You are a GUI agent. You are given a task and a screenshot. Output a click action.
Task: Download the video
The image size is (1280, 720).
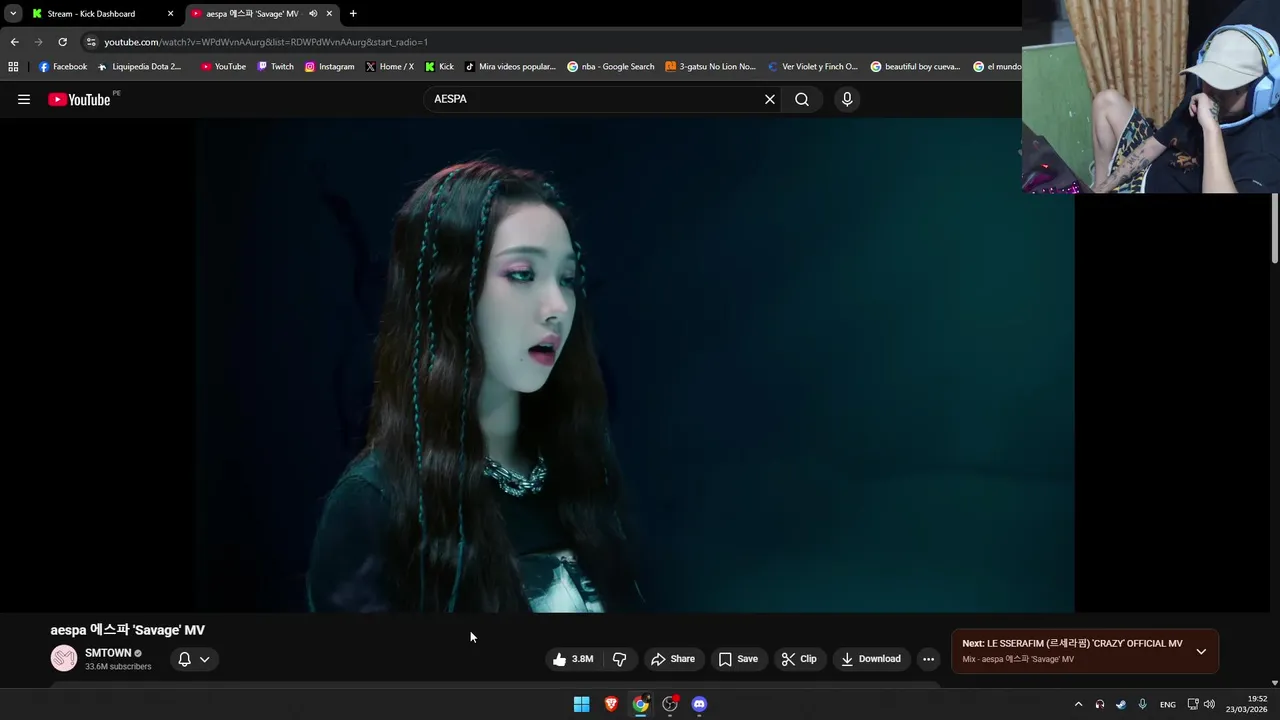click(x=871, y=659)
